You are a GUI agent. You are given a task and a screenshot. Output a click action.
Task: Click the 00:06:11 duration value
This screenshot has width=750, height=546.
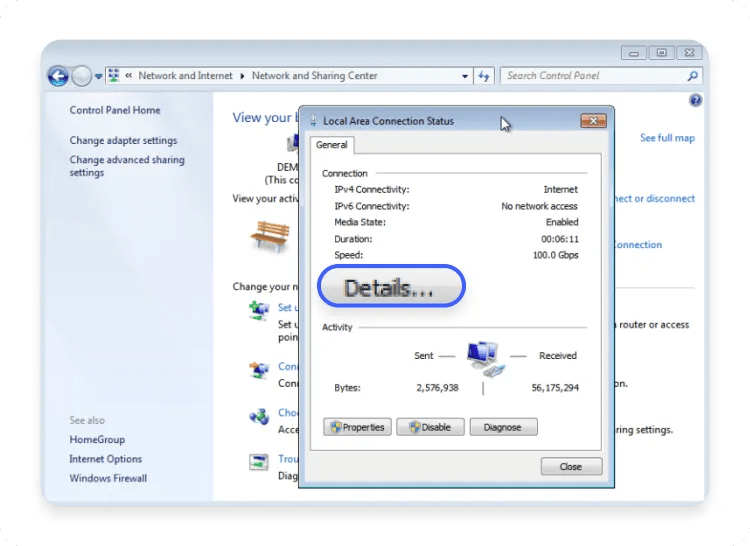tap(560, 239)
